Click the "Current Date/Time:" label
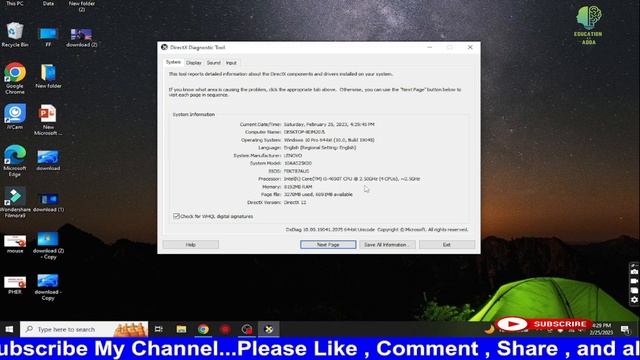 point(260,124)
